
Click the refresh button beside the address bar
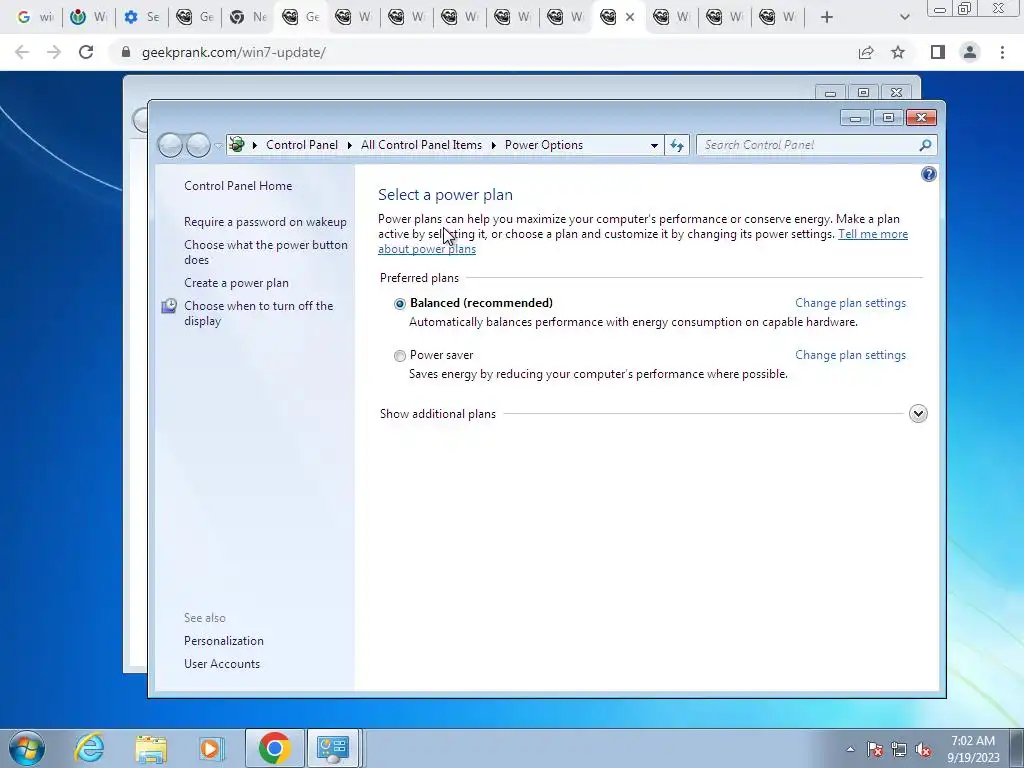(x=677, y=145)
